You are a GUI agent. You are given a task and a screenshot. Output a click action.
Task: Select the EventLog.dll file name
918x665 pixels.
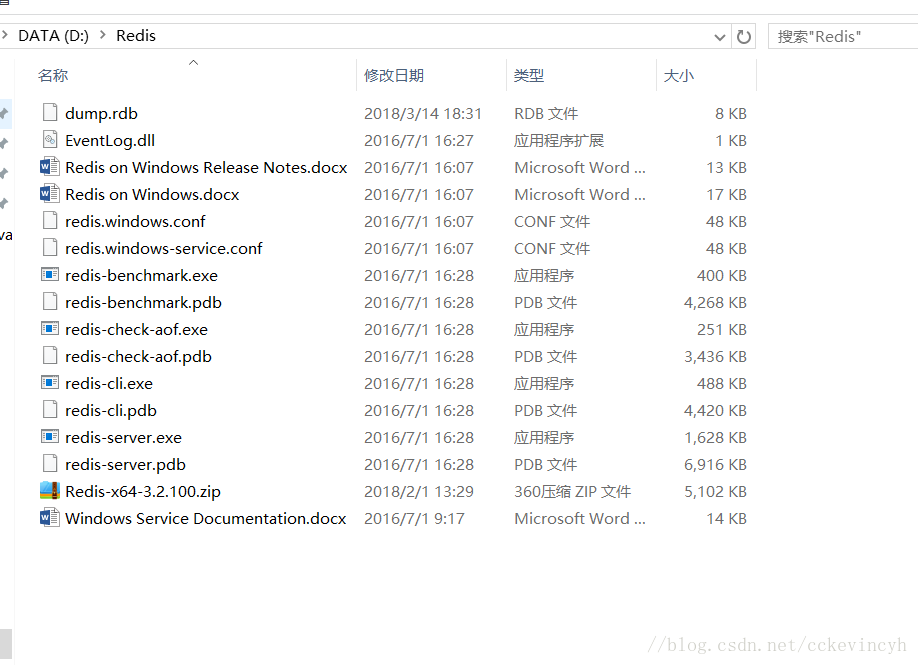point(110,140)
